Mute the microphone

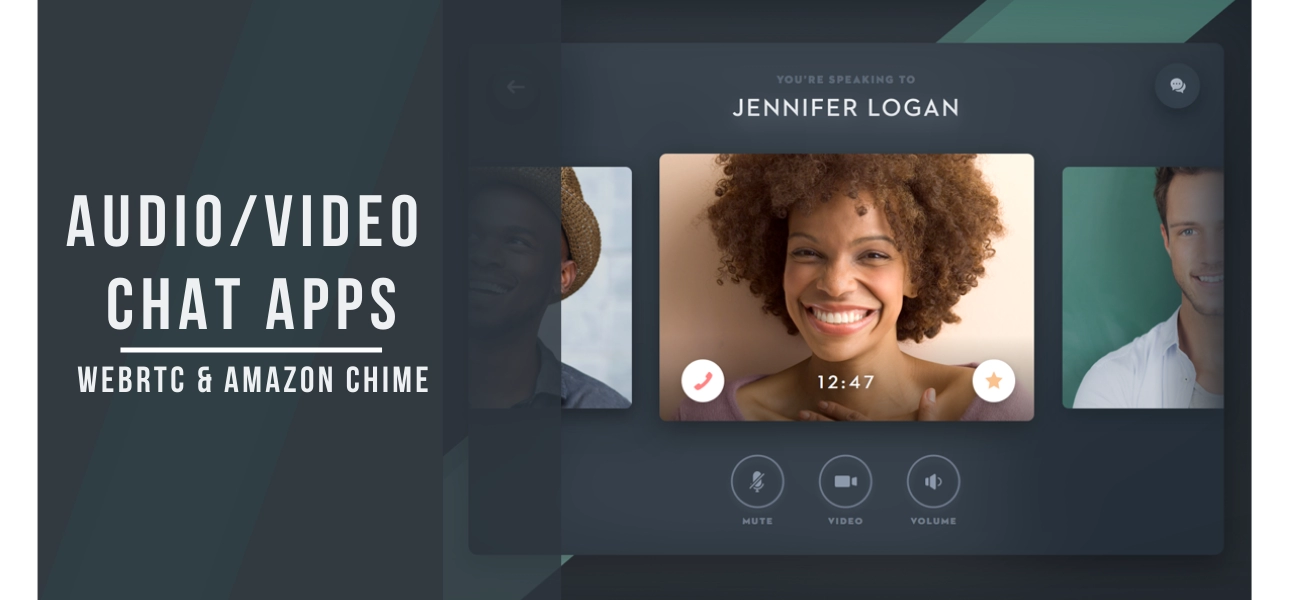pyautogui.click(x=757, y=481)
